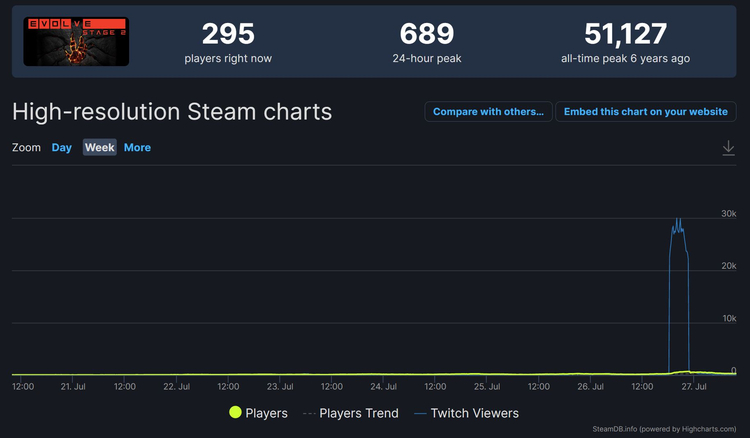
Task: Click the 27. Jul x-axis label
Action: [x=692, y=386]
